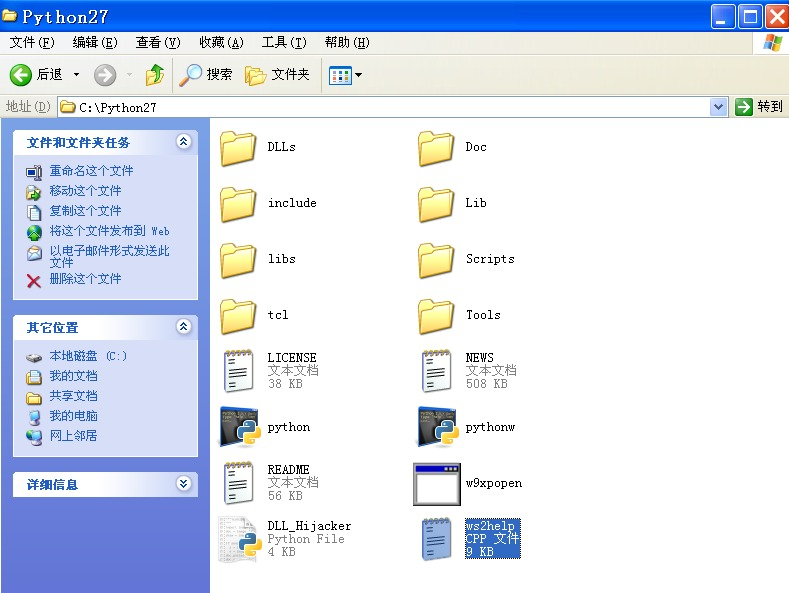
Task: Select the w9xpopen application icon
Action: (x=437, y=484)
